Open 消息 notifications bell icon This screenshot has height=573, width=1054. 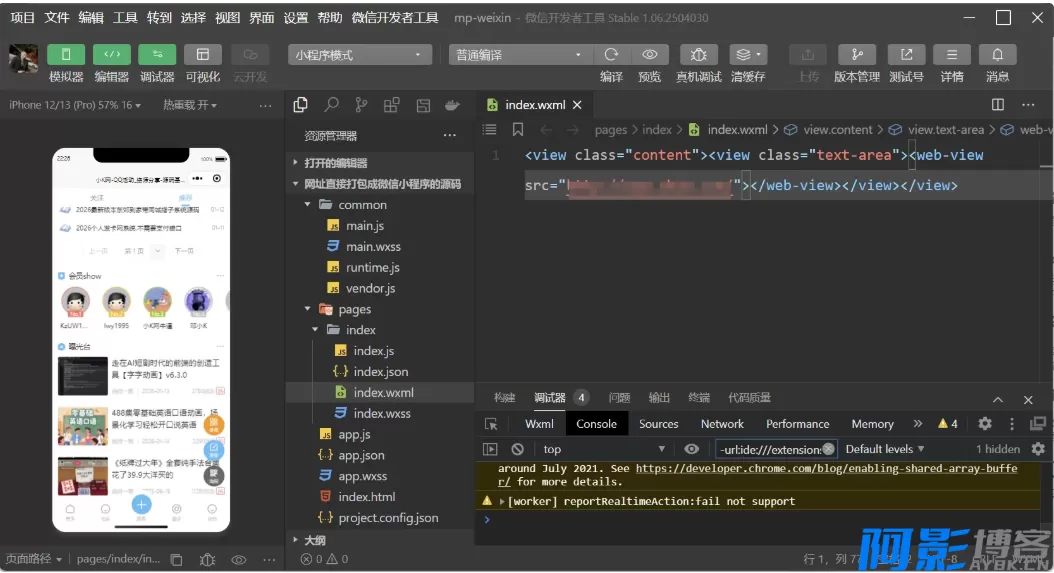[997, 55]
